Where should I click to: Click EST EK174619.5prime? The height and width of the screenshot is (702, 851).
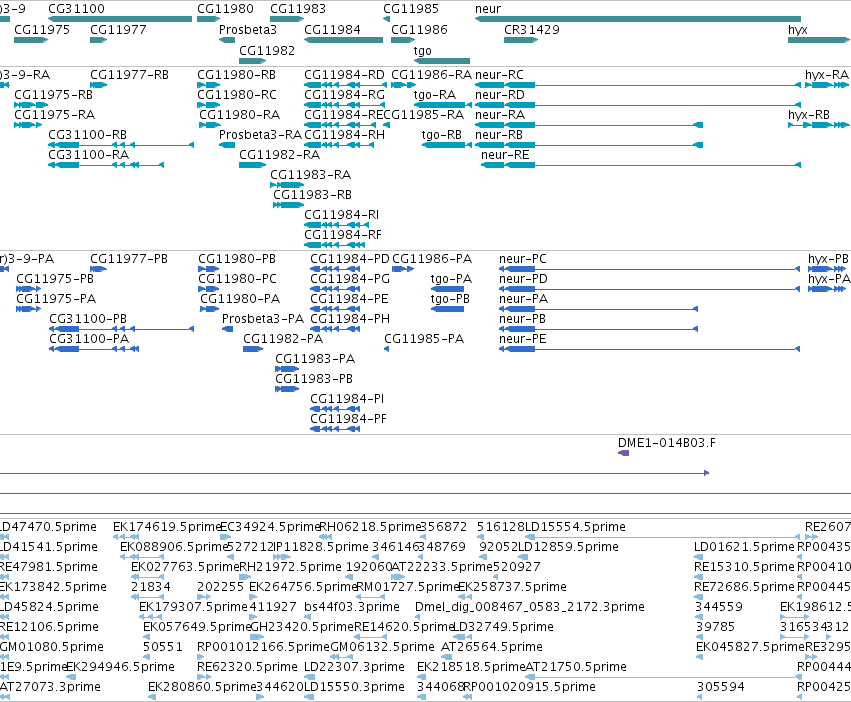(166, 527)
